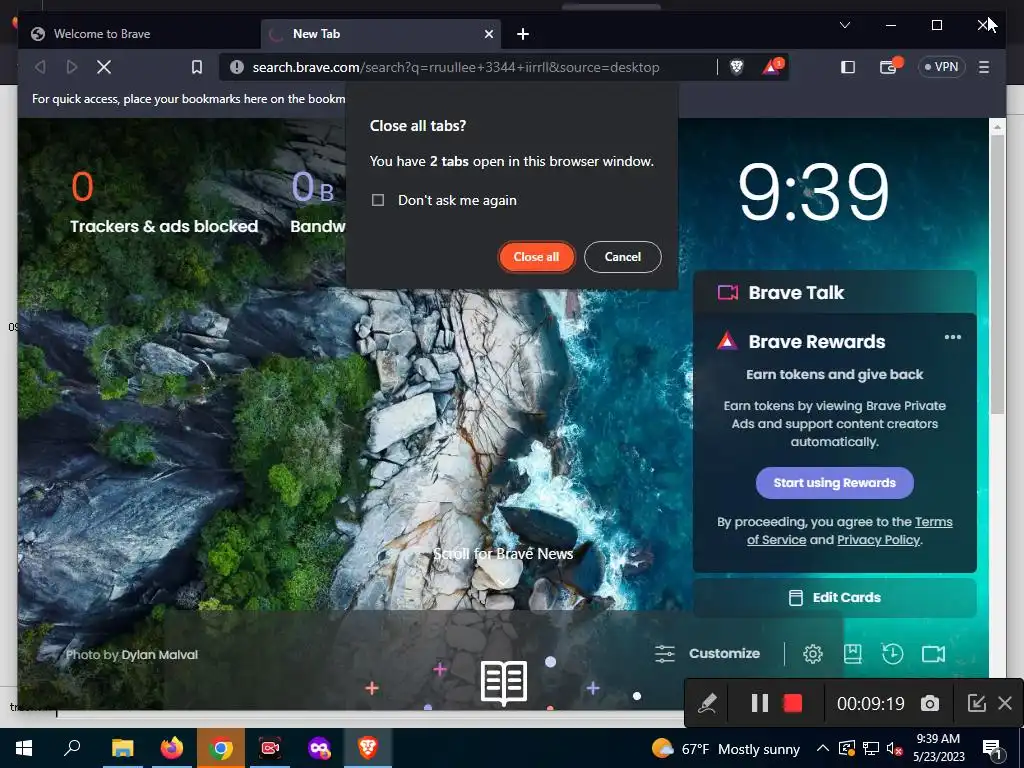Open File Explorer from taskbar

(122, 748)
